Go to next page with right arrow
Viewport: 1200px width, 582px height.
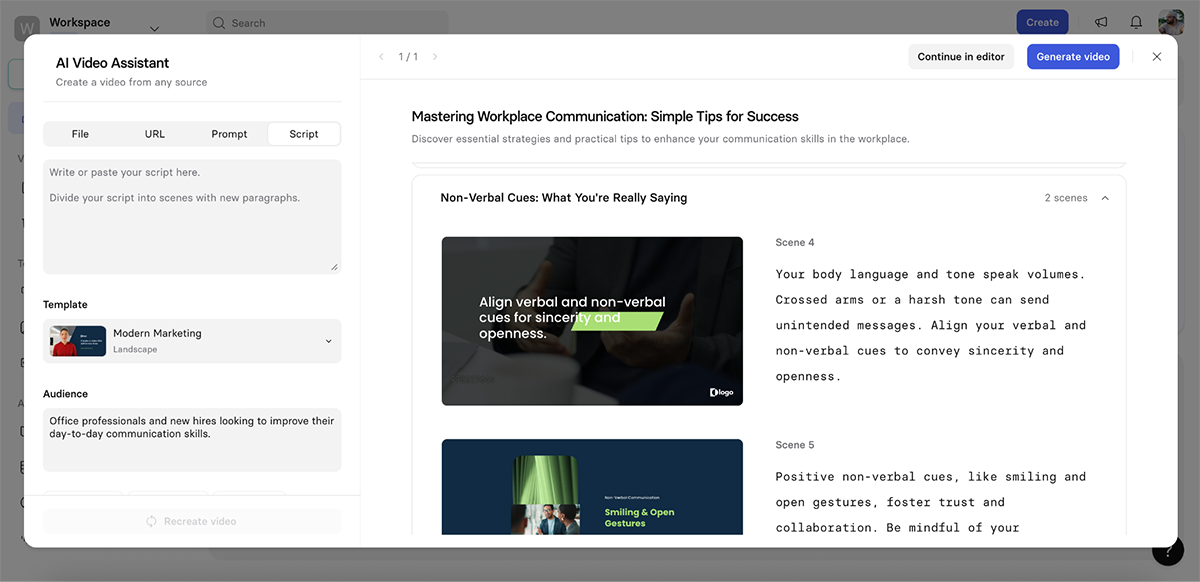pos(435,56)
